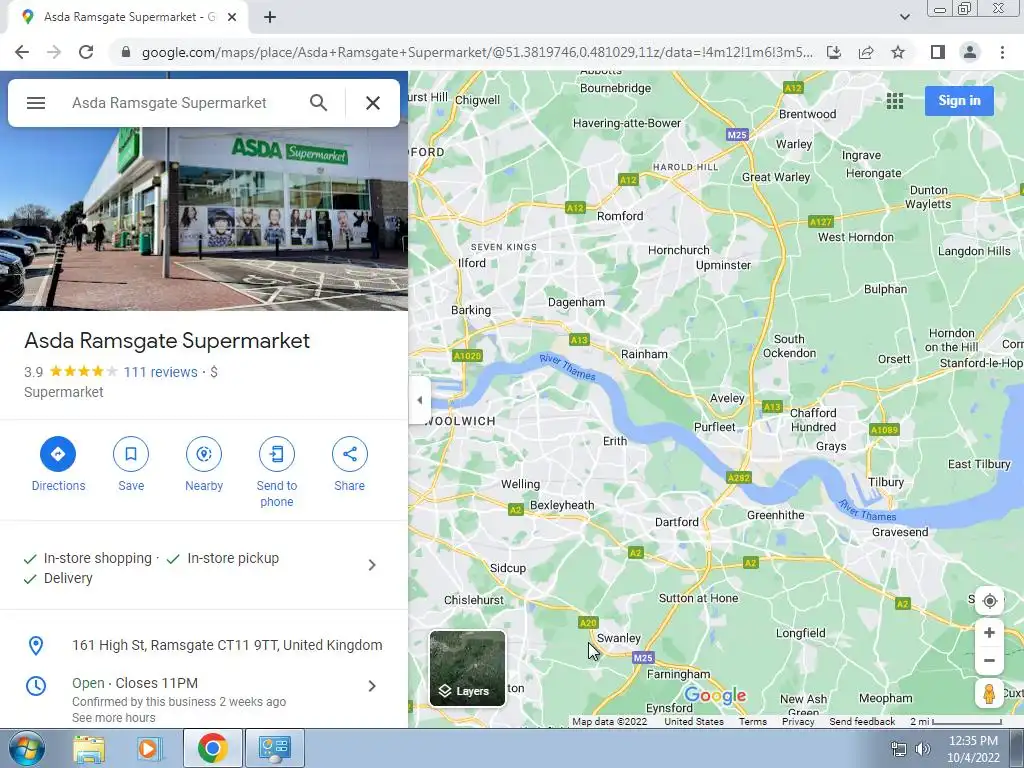Screen dimensions: 1024x768
Task: Click the United States footer link
Action: coord(694,722)
